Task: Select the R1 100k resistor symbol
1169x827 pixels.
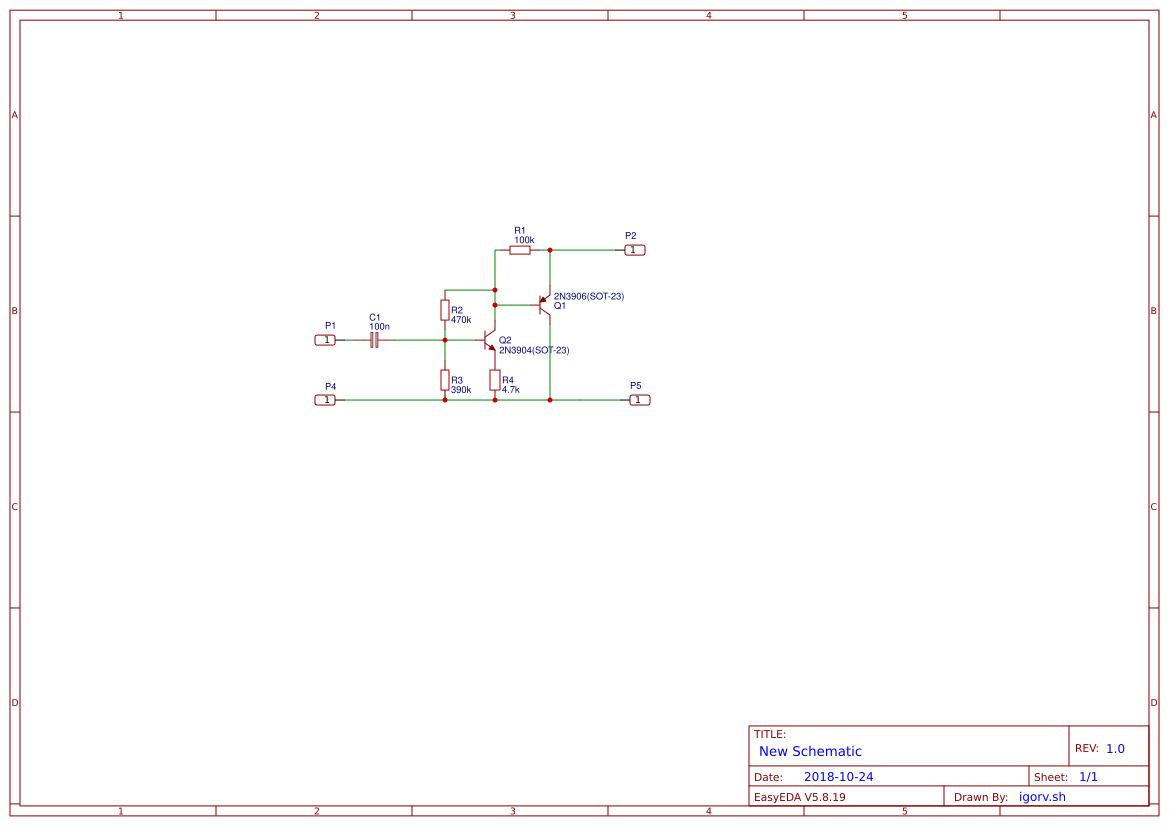Action: [x=519, y=250]
